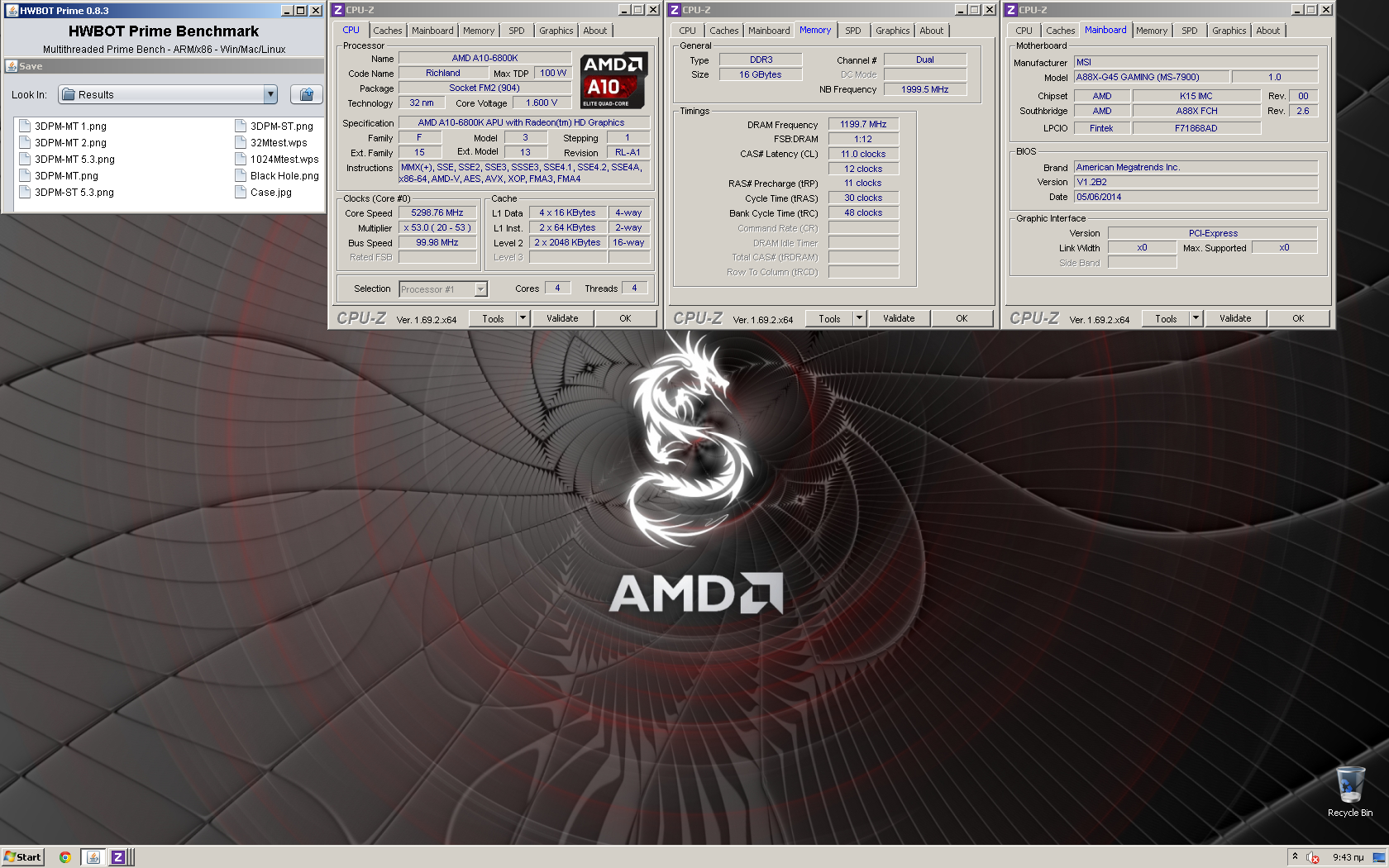Click the file icon next to 32Mtest.wps
1389x868 pixels.
[x=241, y=142]
